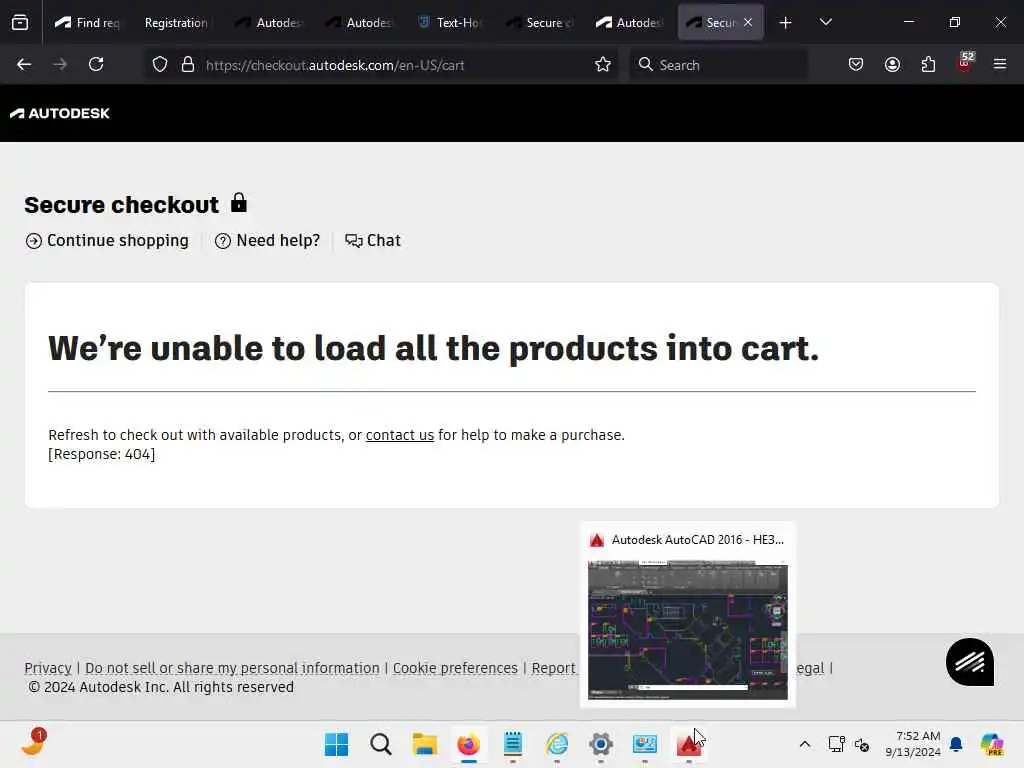Open File Explorer from the taskbar

(424, 744)
